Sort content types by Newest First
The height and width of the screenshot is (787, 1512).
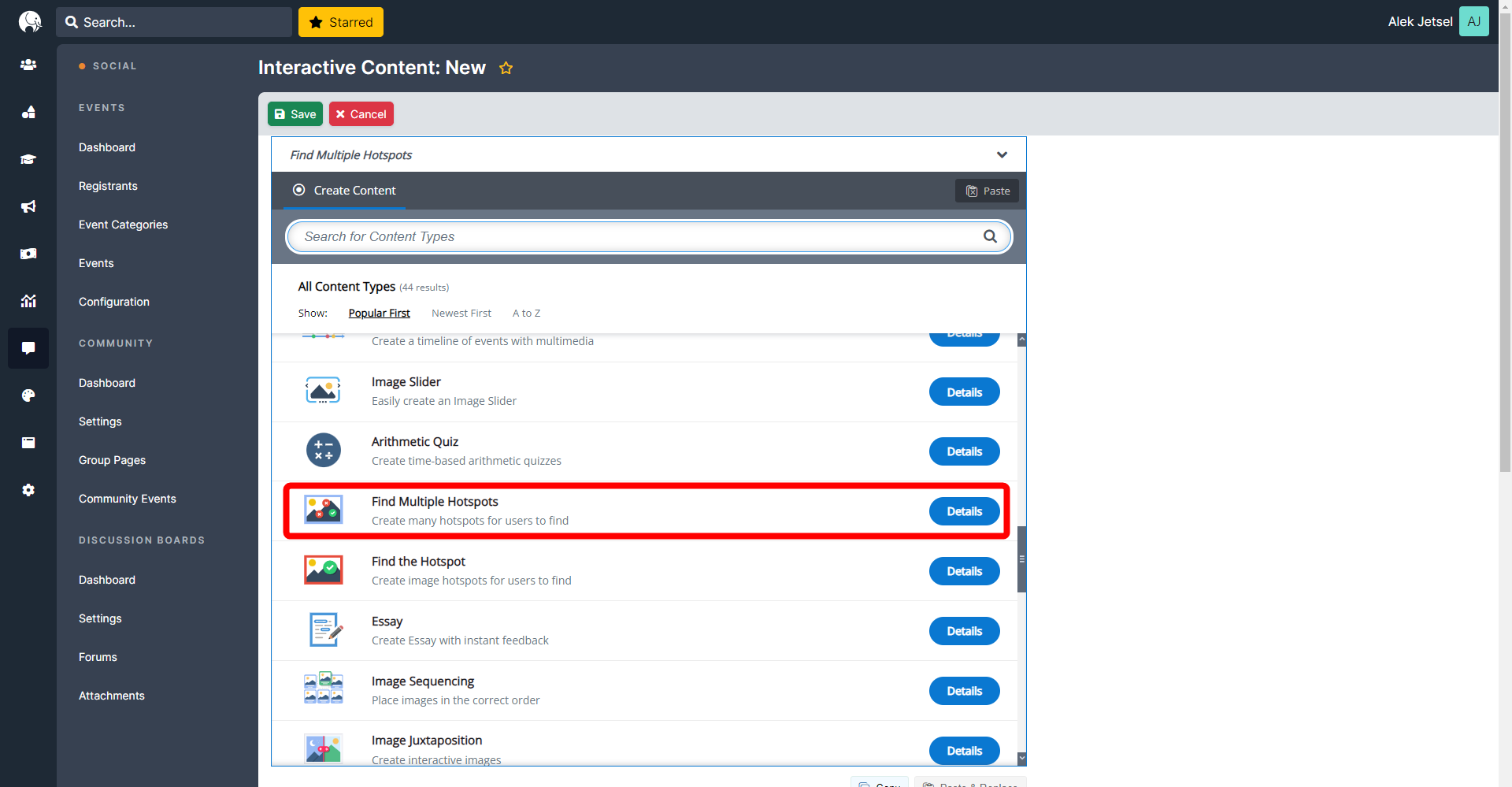point(461,313)
